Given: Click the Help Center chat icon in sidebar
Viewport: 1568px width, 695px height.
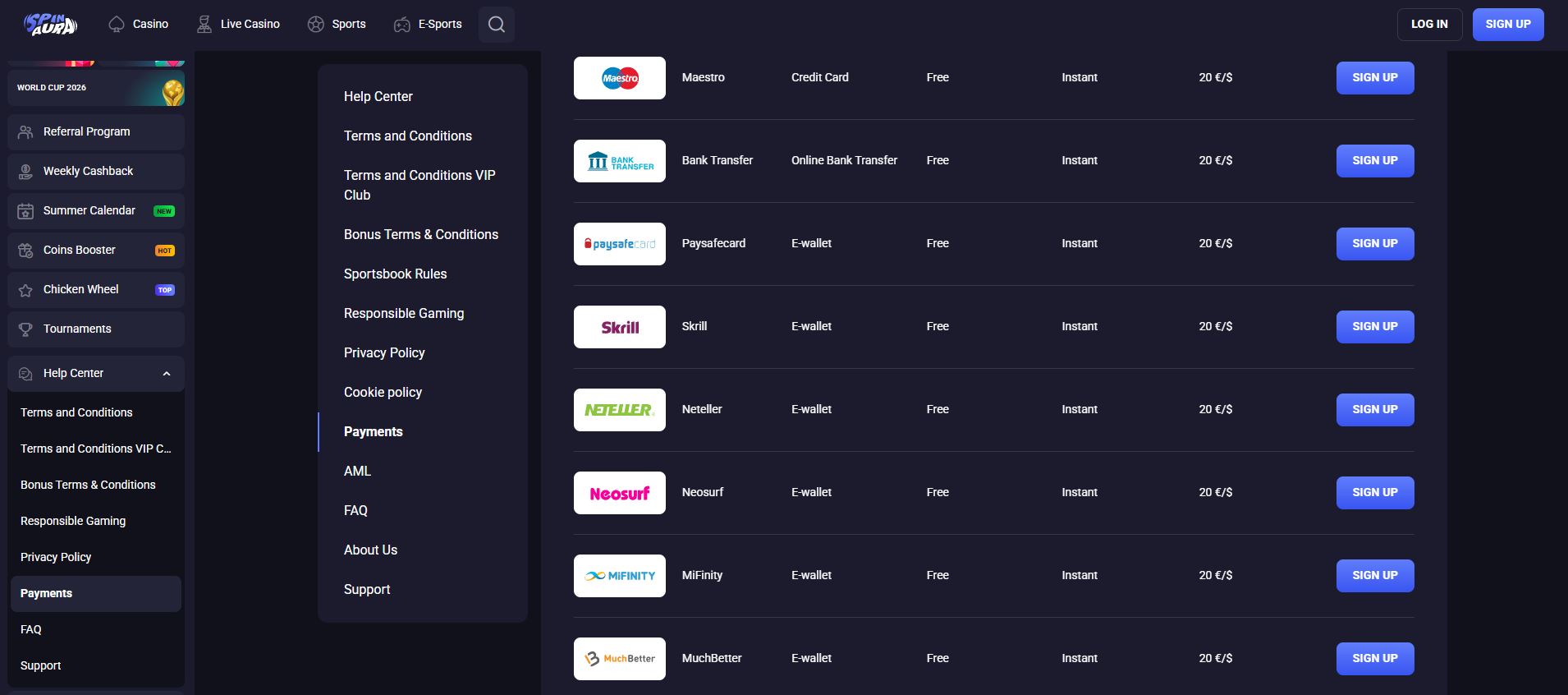Looking at the screenshot, I should (x=25, y=374).
